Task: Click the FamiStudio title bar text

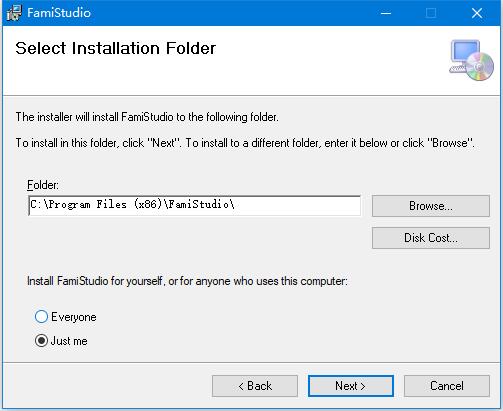Action: click(x=59, y=13)
